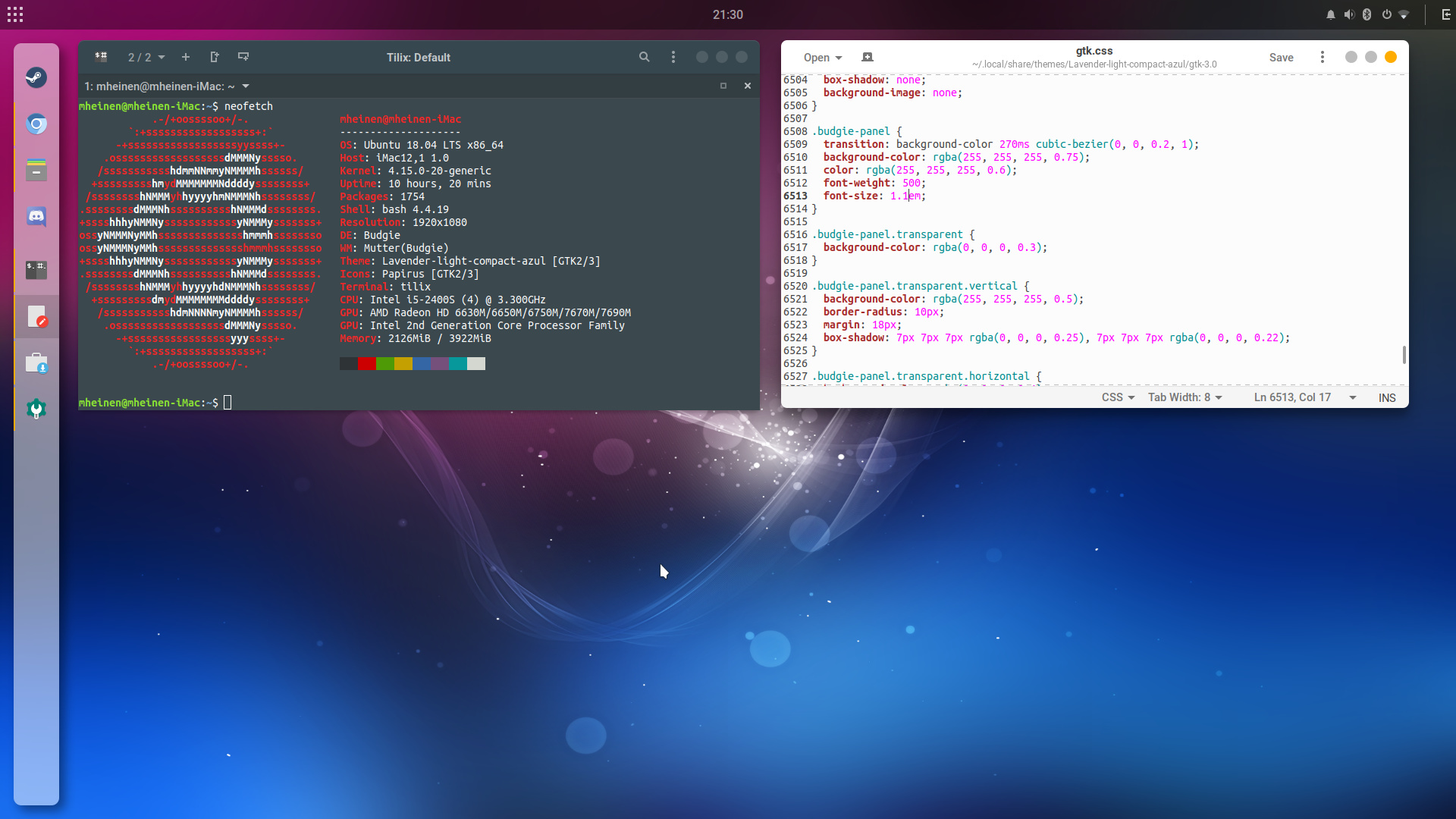Open the system tweaks tool in the dock
Image resolution: width=1456 pixels, height=819 pixels.
click(x=36, y=409)
